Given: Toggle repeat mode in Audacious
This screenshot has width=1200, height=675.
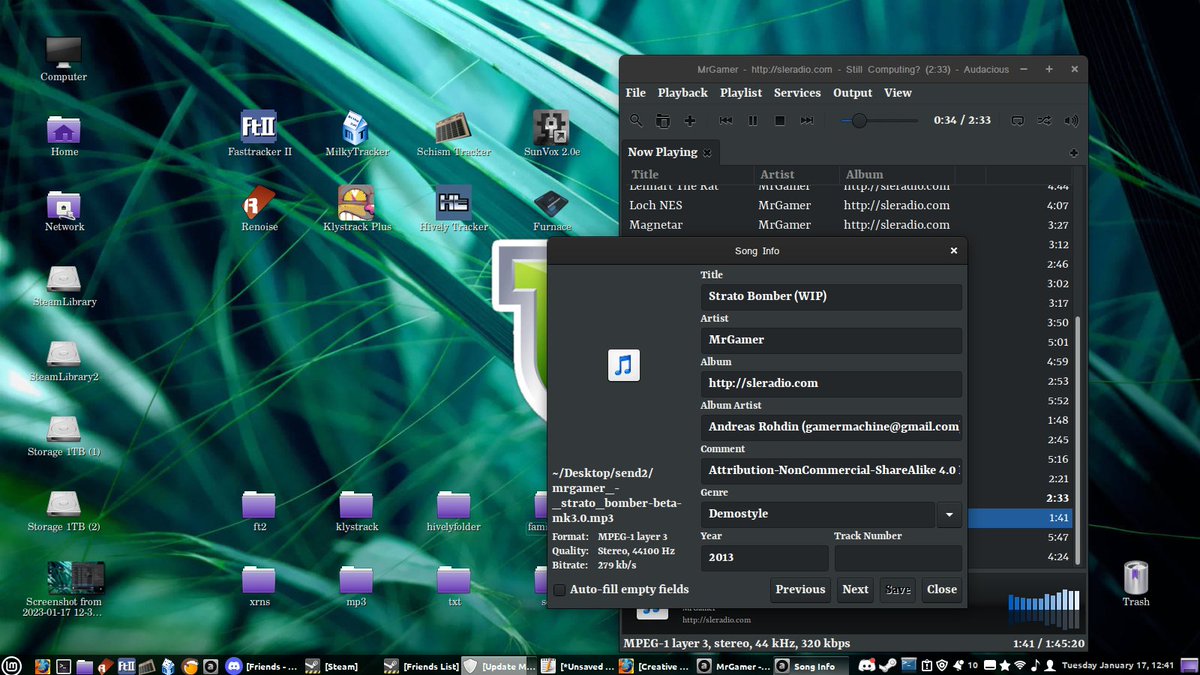Looking at the screenshot, I should (x=1017, y=120).
